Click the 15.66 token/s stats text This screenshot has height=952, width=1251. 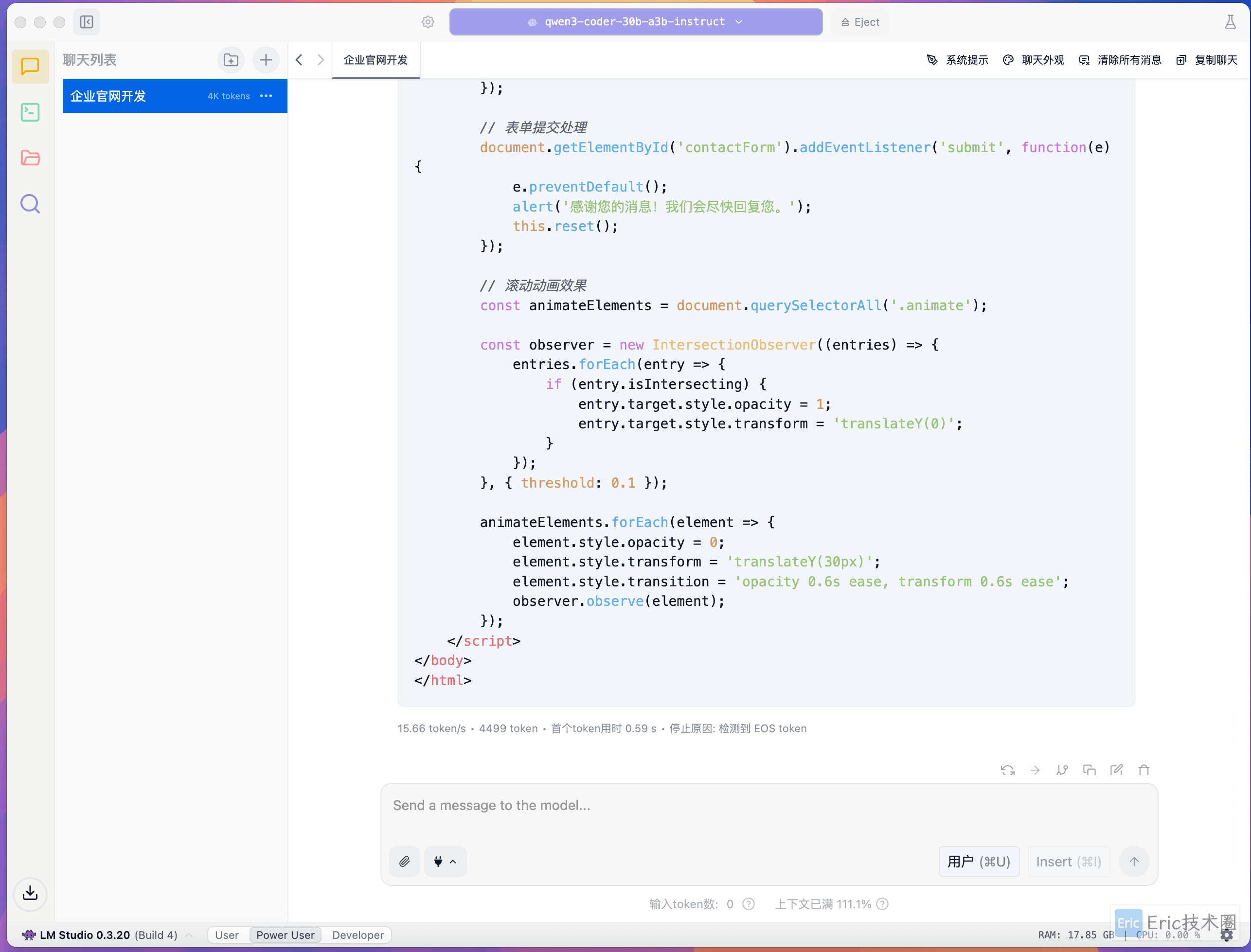pyautogui.click(x=431, y=729)
